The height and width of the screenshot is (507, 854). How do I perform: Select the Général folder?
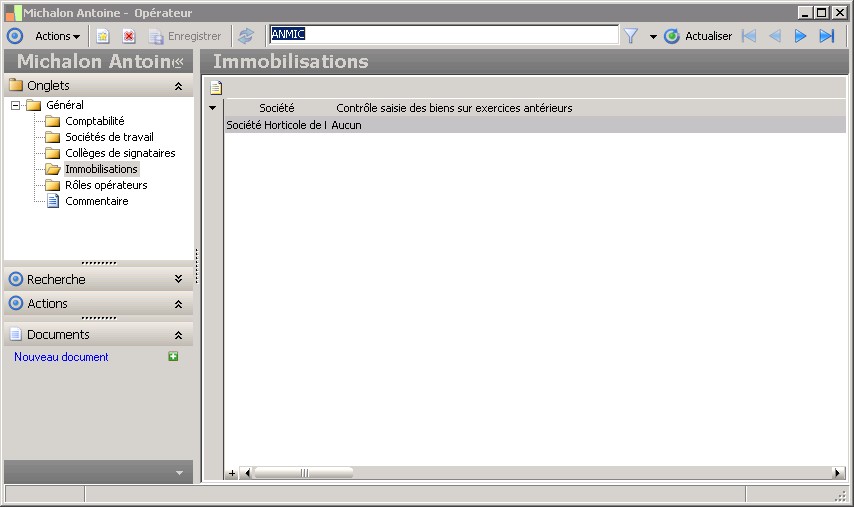pyautogui.click(x=65, y=105)
